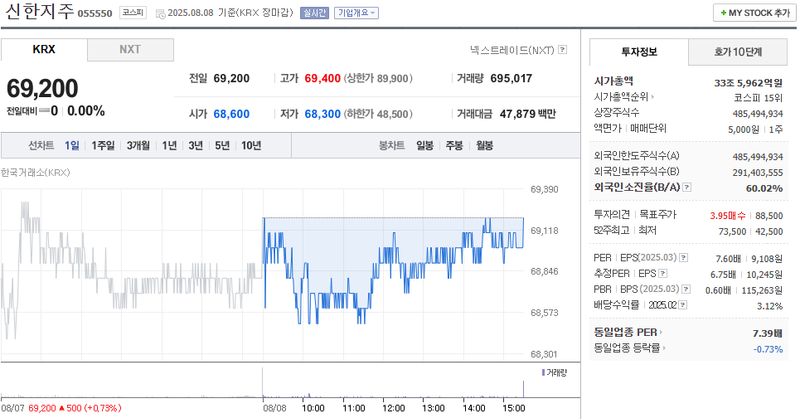Click the 넥스트레이드(NXT) link
The image size is (800, 419).
click(x=512, y=50)
